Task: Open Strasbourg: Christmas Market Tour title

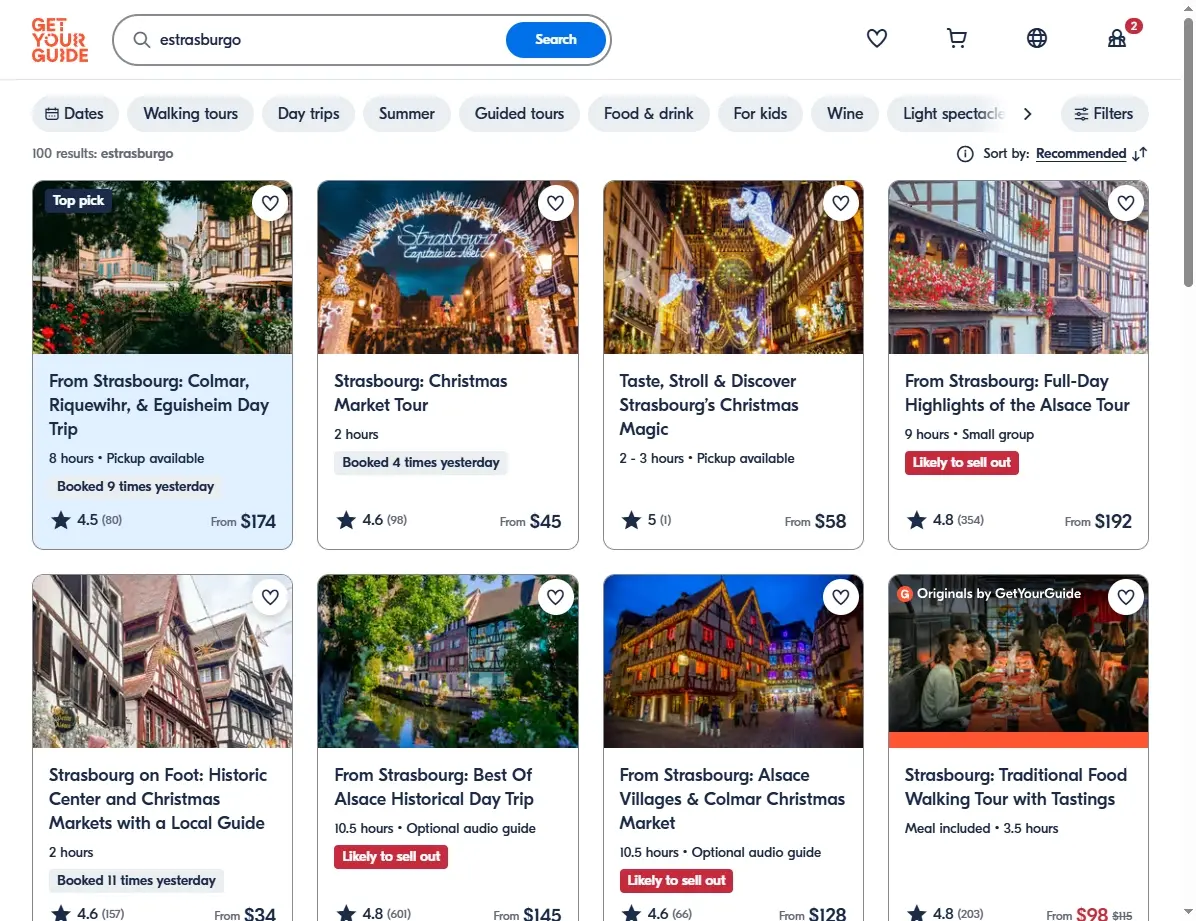Action: (420, 393)
